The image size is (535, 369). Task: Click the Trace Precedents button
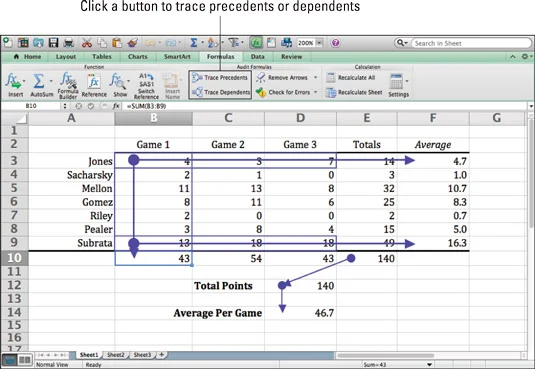tap(220, 78)
